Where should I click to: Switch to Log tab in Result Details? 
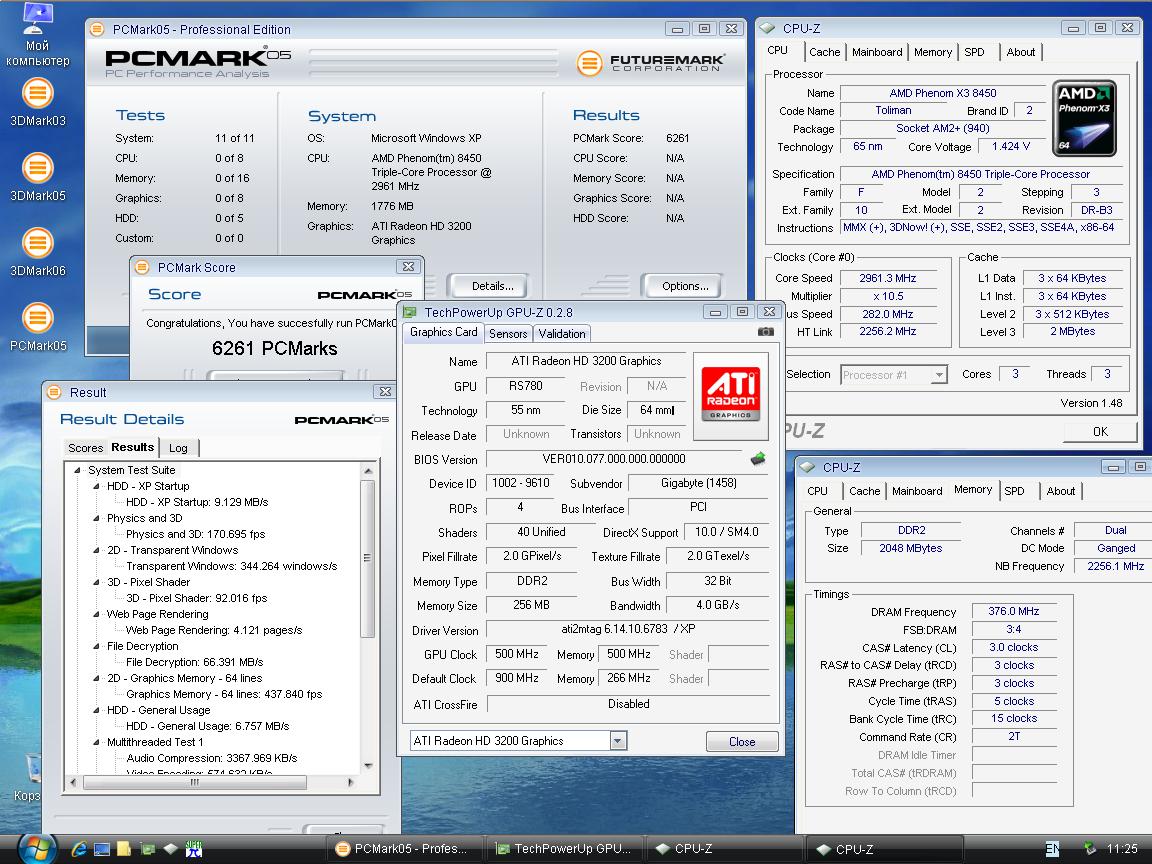pyautogui.click(x=179, y=448)
